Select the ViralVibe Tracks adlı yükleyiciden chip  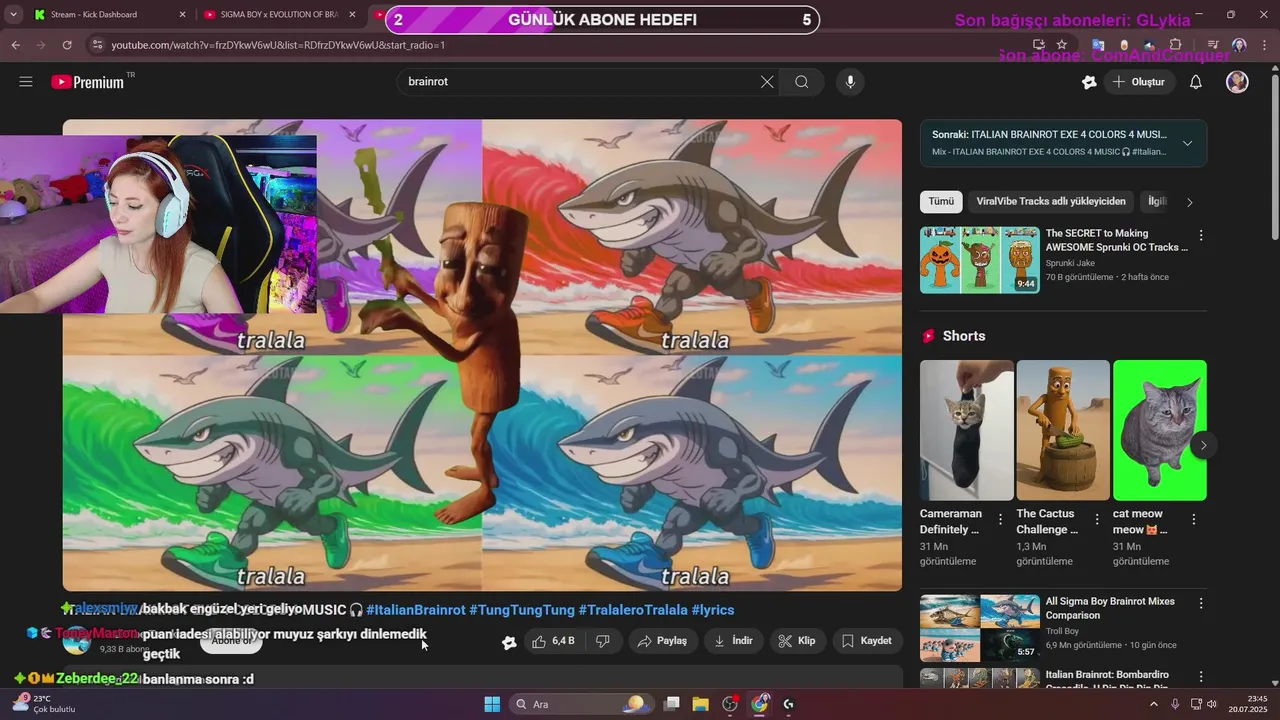point(1051,202)
